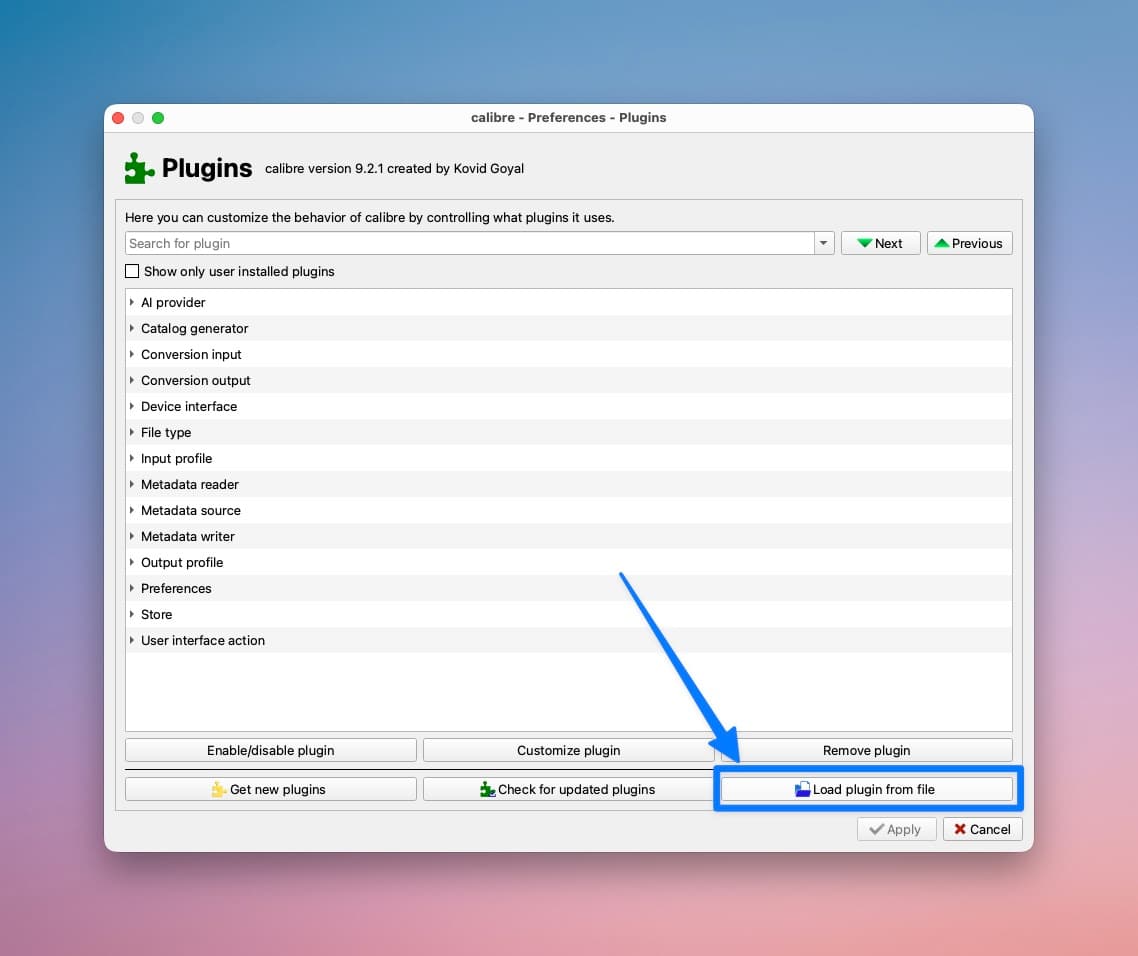Click the Load plugin from file document icon
This screenshot has width=1138, height=956.
pyautogui.click(x=802, y=789)
